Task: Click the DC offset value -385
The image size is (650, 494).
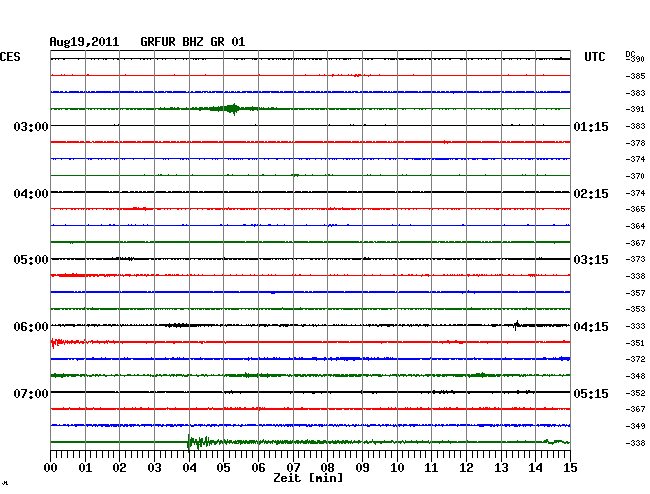Action: tap(635, 76)
